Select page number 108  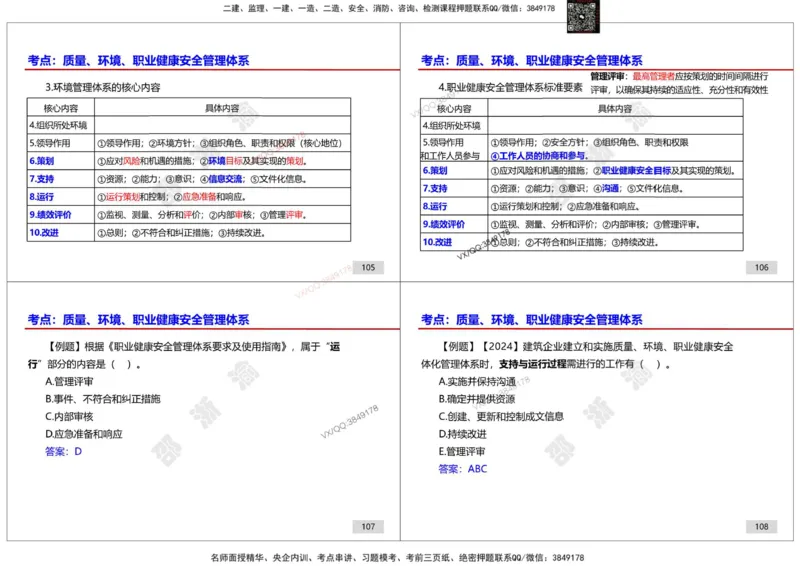coord(761,526)
